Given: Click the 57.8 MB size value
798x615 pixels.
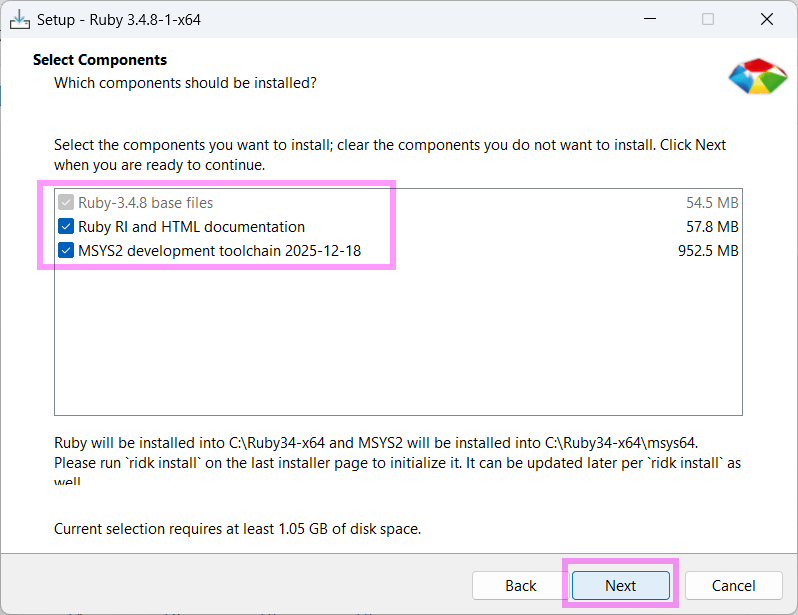Looking at the screenshot, I should point(712,227).
